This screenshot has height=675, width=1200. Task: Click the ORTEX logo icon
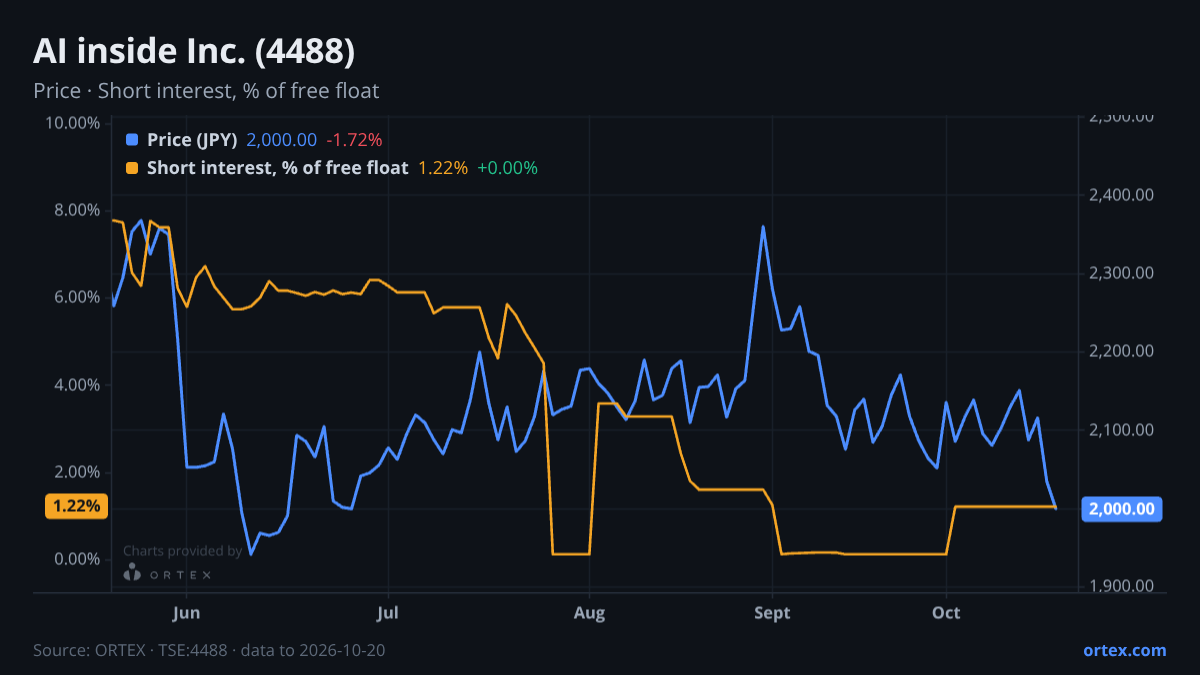tap(132, 573)
